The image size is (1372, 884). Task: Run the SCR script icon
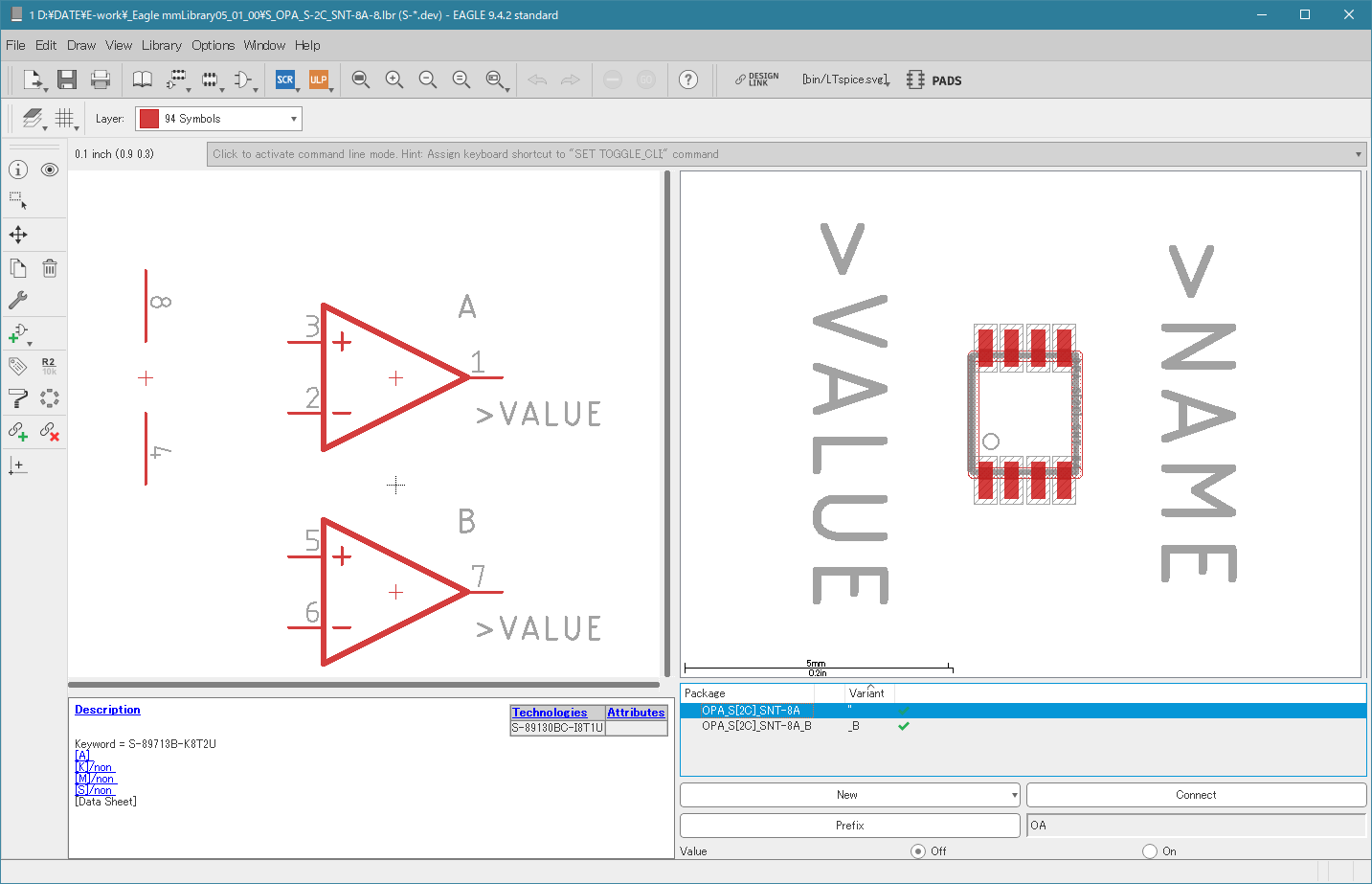(x=284, y=79)
